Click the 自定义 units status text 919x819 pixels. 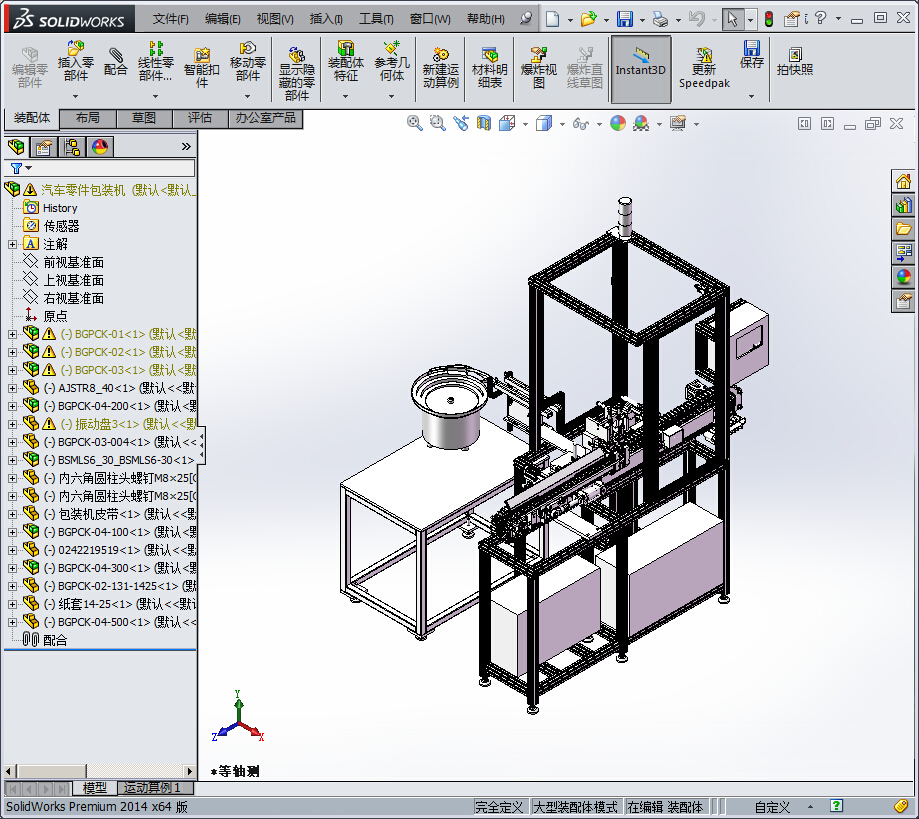pos(772,807)
